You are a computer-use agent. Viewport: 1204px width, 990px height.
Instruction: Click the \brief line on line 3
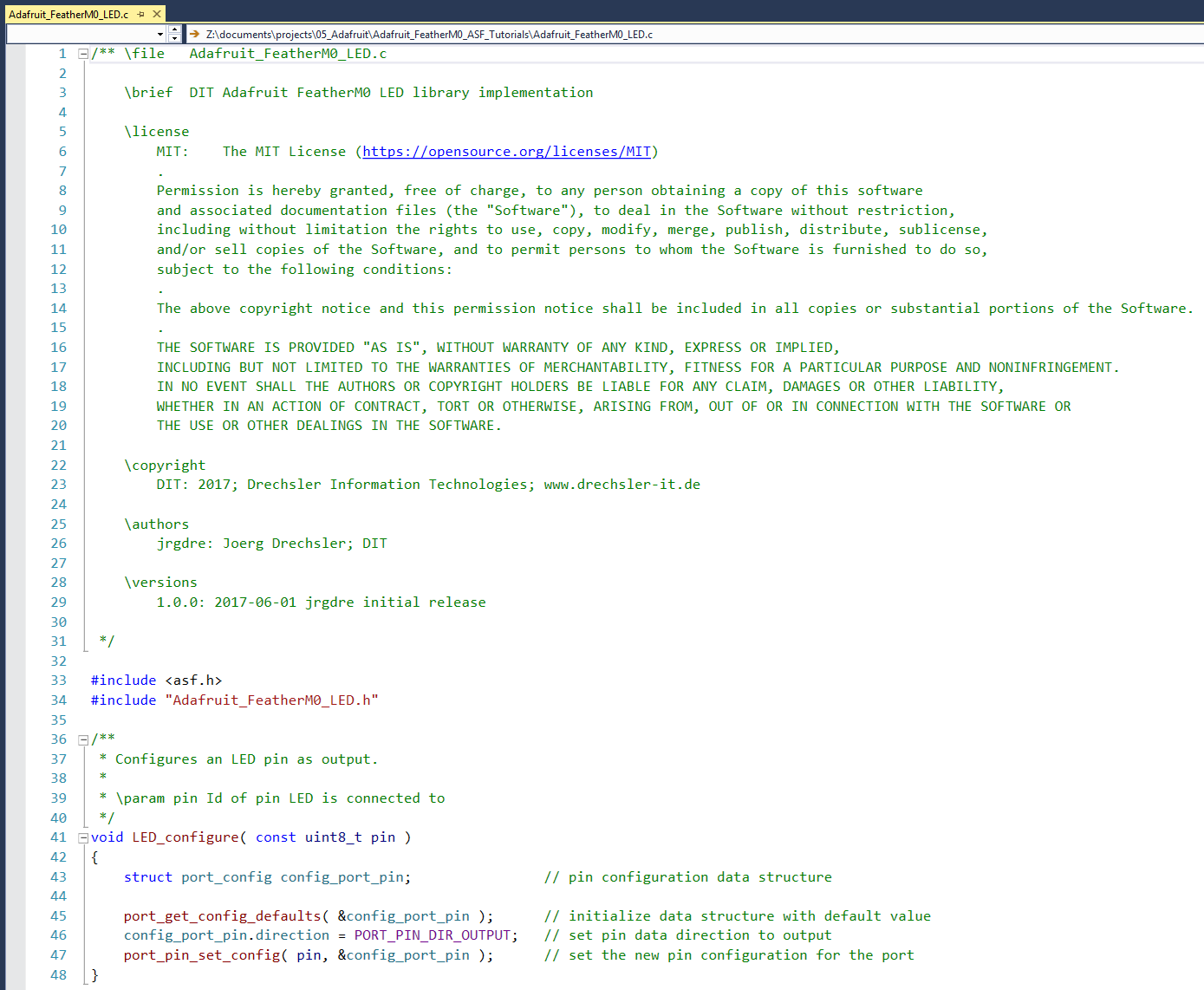pos(359,93)
